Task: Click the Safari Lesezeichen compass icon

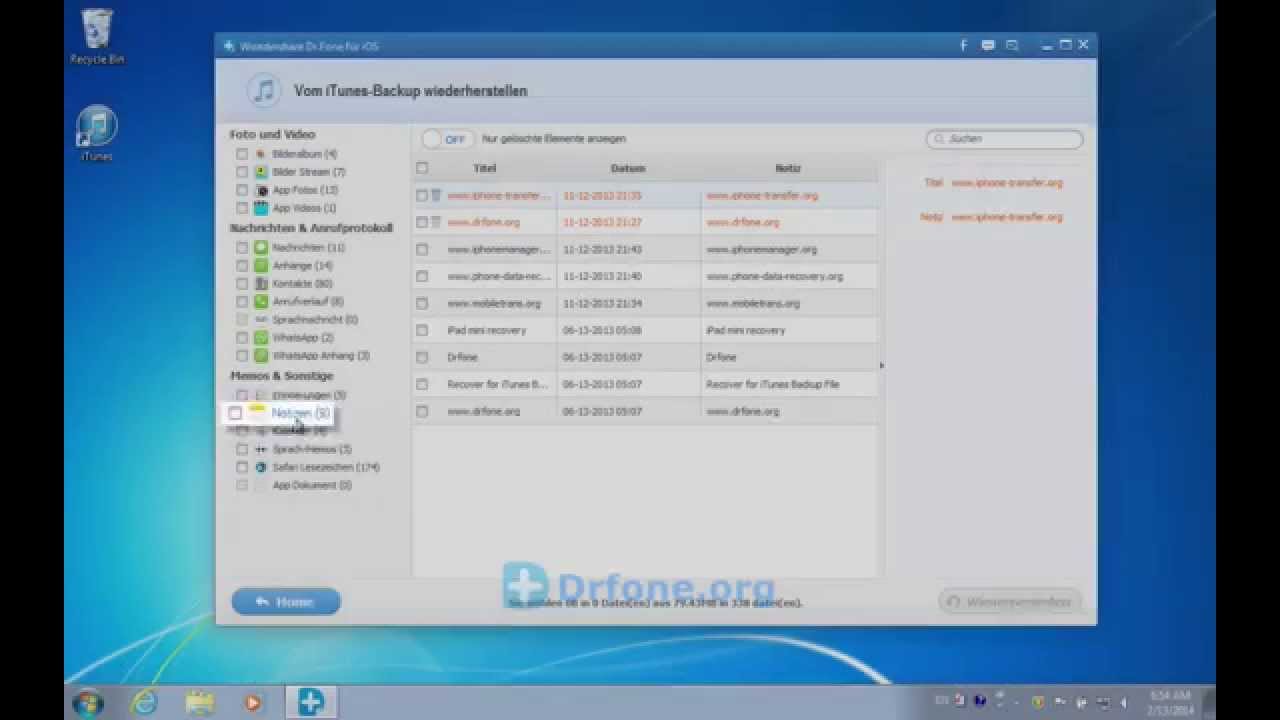Action: tap(261, 467)
